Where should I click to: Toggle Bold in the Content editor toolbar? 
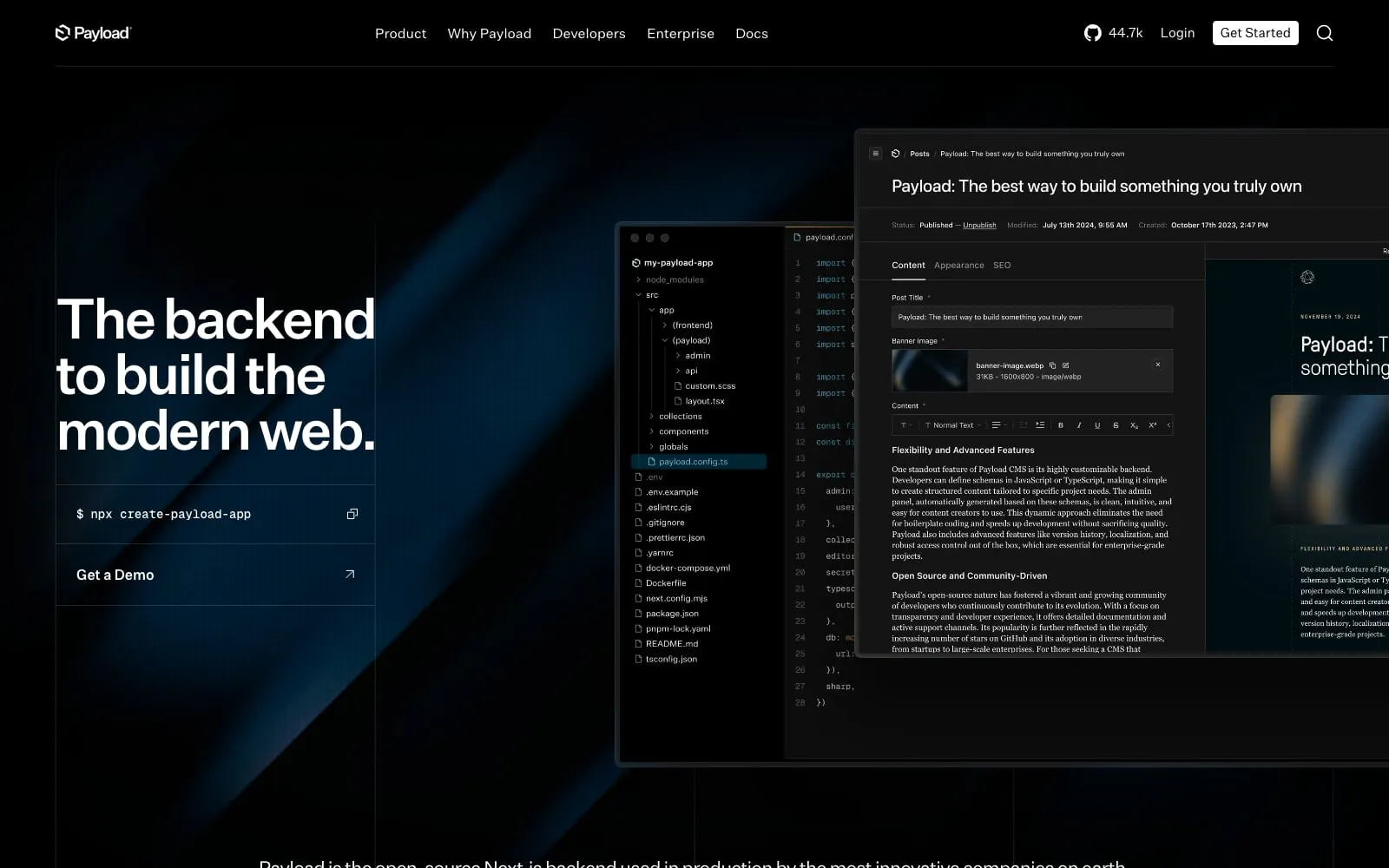pyautogui.click(x=1060, y=425)
